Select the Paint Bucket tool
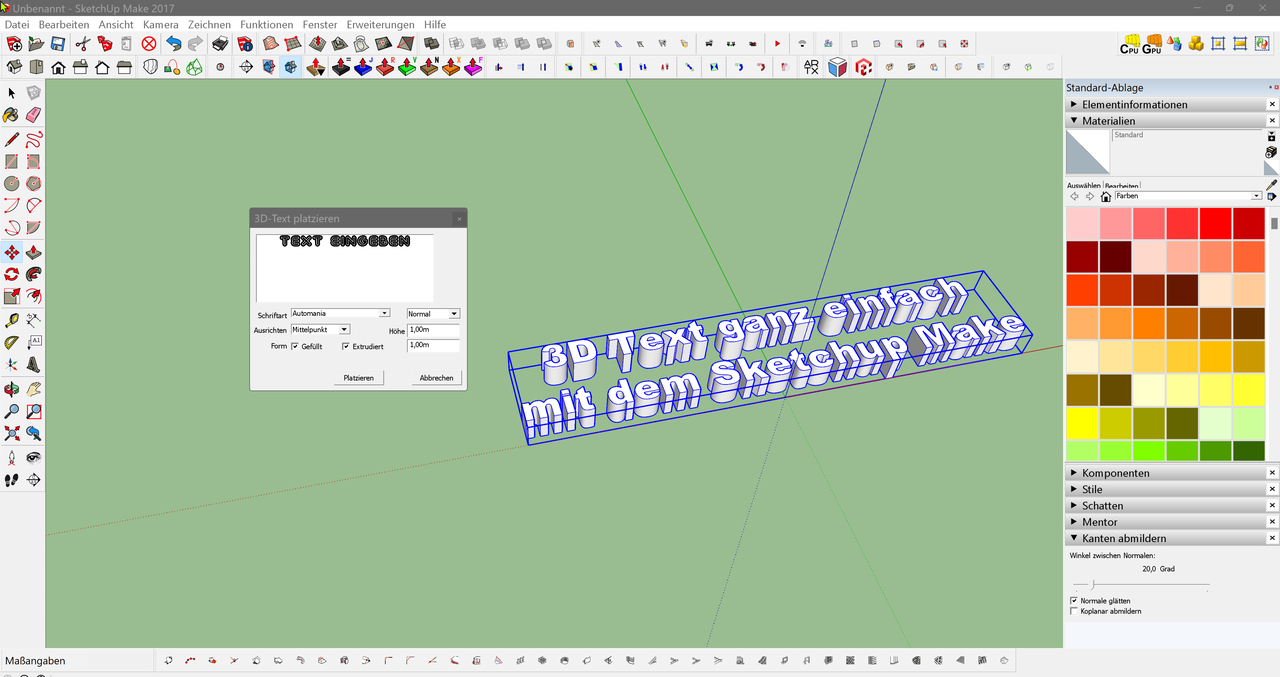 [11, 115]
